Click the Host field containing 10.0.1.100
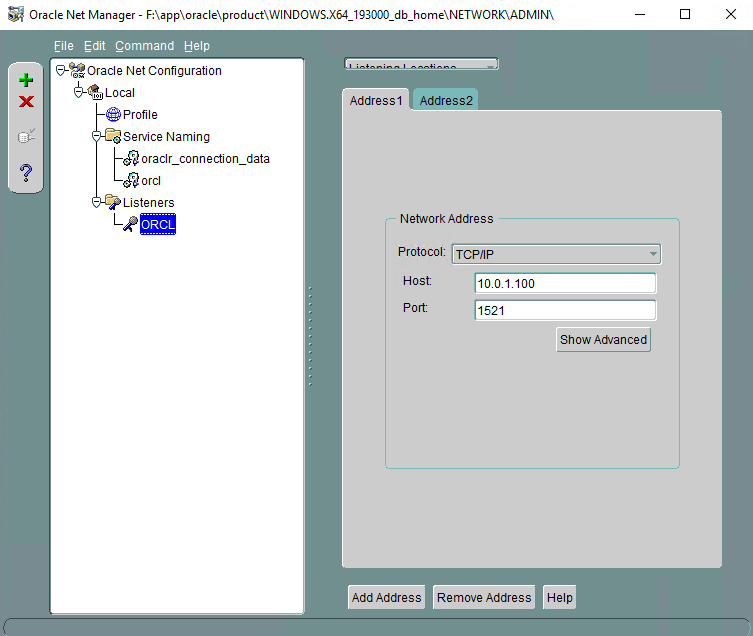 click(565, 283)
